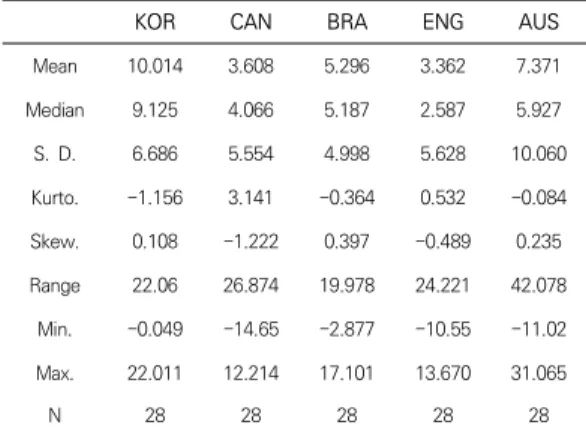Select ENG minimum value −10.55
586x431 pixels.
(x=443, y=329)
